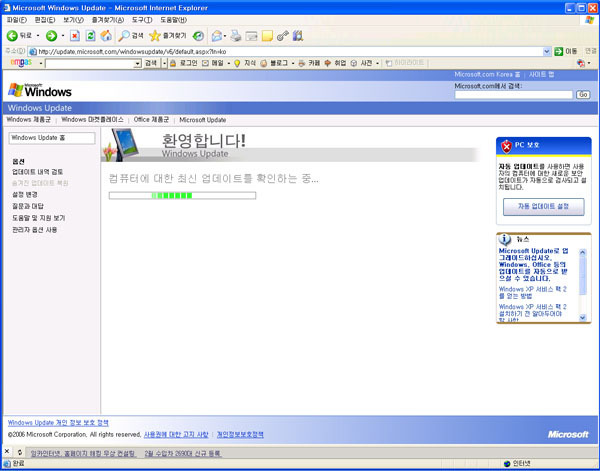
Task: Click empas toolbar options icon at far right
Action: [581, 63]
